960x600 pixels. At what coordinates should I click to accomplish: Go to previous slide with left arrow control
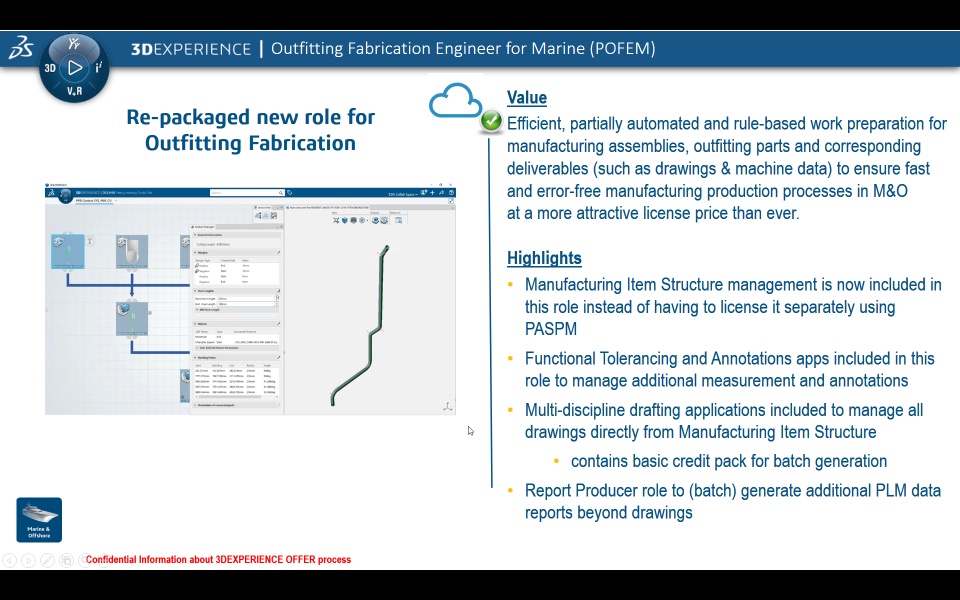tap(9, 560)
